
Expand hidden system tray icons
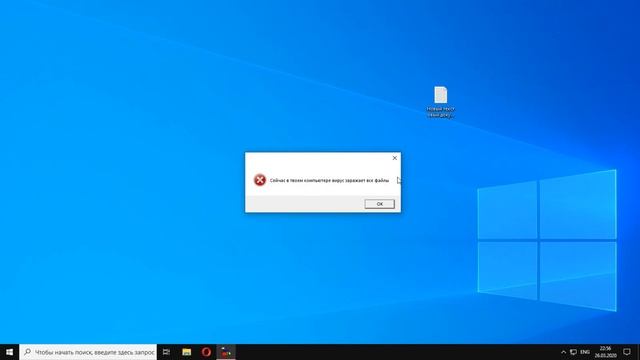pyautogui.click(x=563, y=352)
